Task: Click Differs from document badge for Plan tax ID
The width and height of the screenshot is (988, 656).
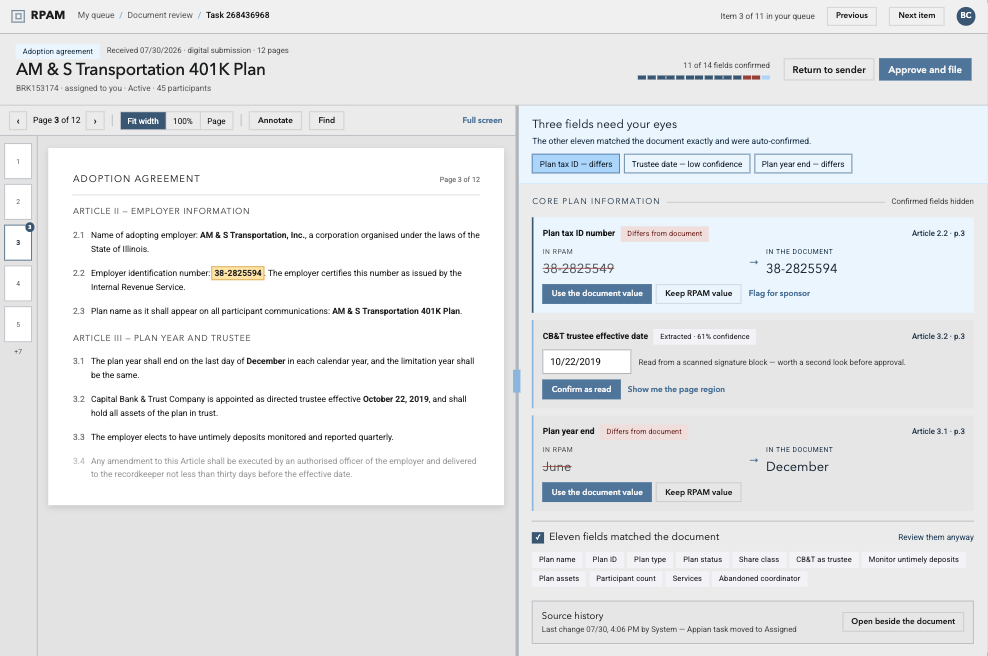Action: pos(664,234)
